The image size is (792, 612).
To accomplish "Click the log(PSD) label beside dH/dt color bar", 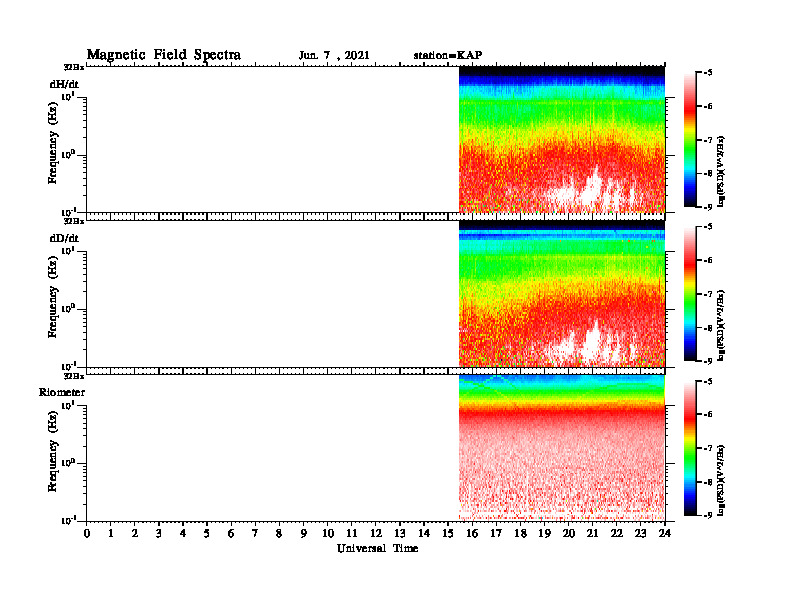I will tap(721, 172).
